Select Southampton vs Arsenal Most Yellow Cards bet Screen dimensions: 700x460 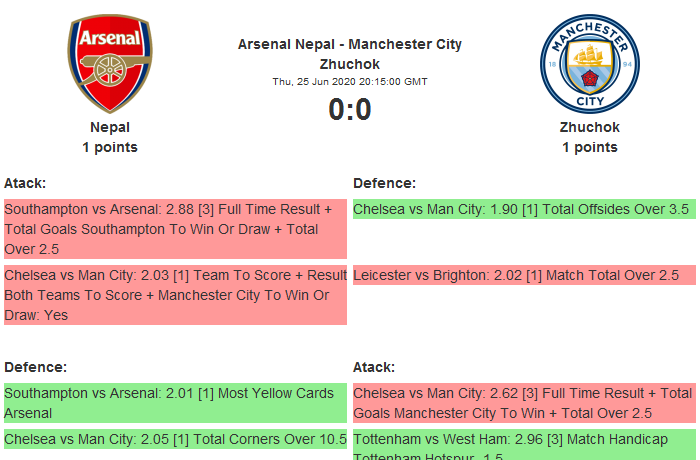175,403
